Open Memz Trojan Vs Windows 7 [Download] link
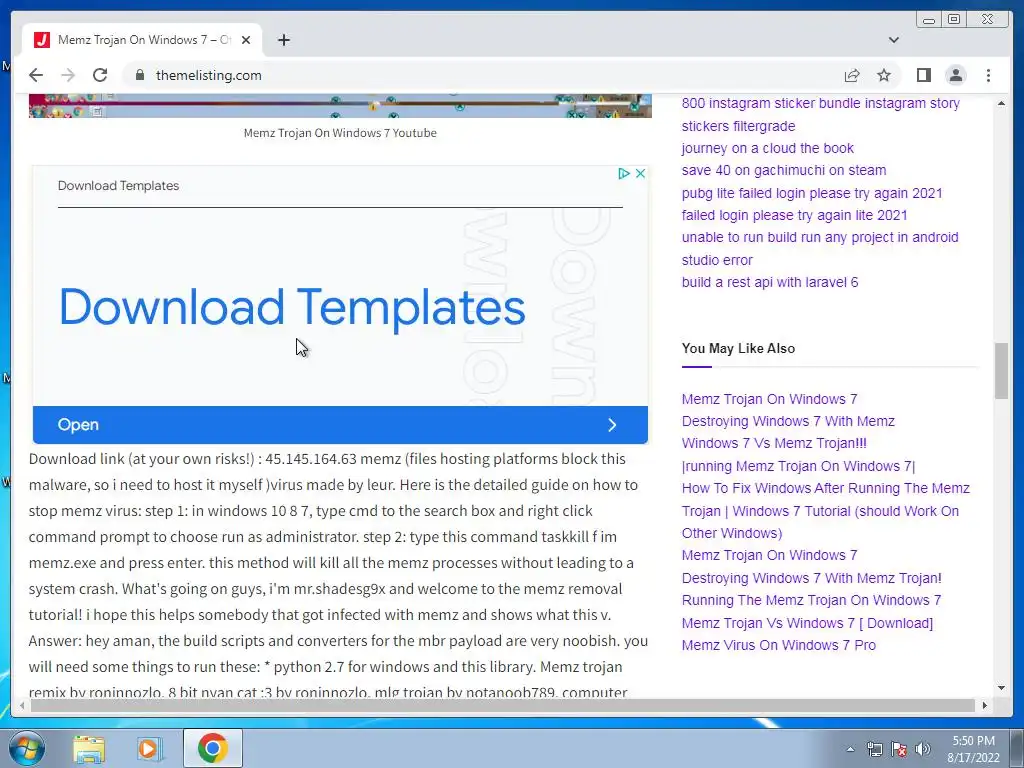The height and width of the screenshot is (768, 1024). (x=807, y=623)
